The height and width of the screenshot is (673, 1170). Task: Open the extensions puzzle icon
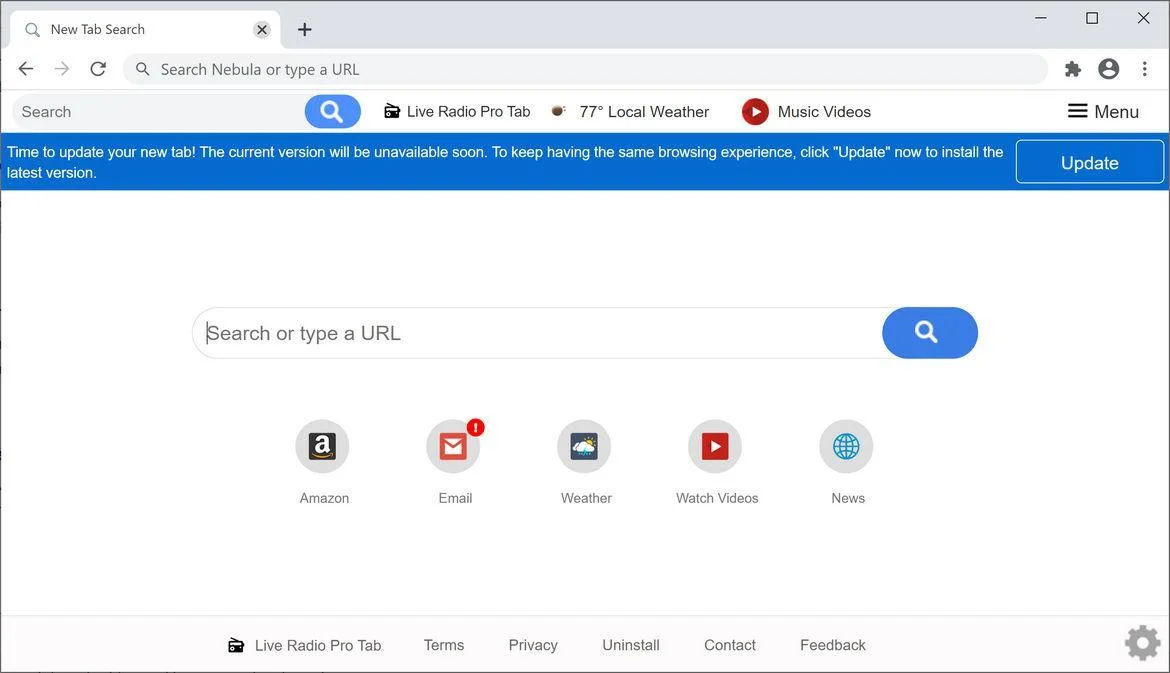[1072, 69]
